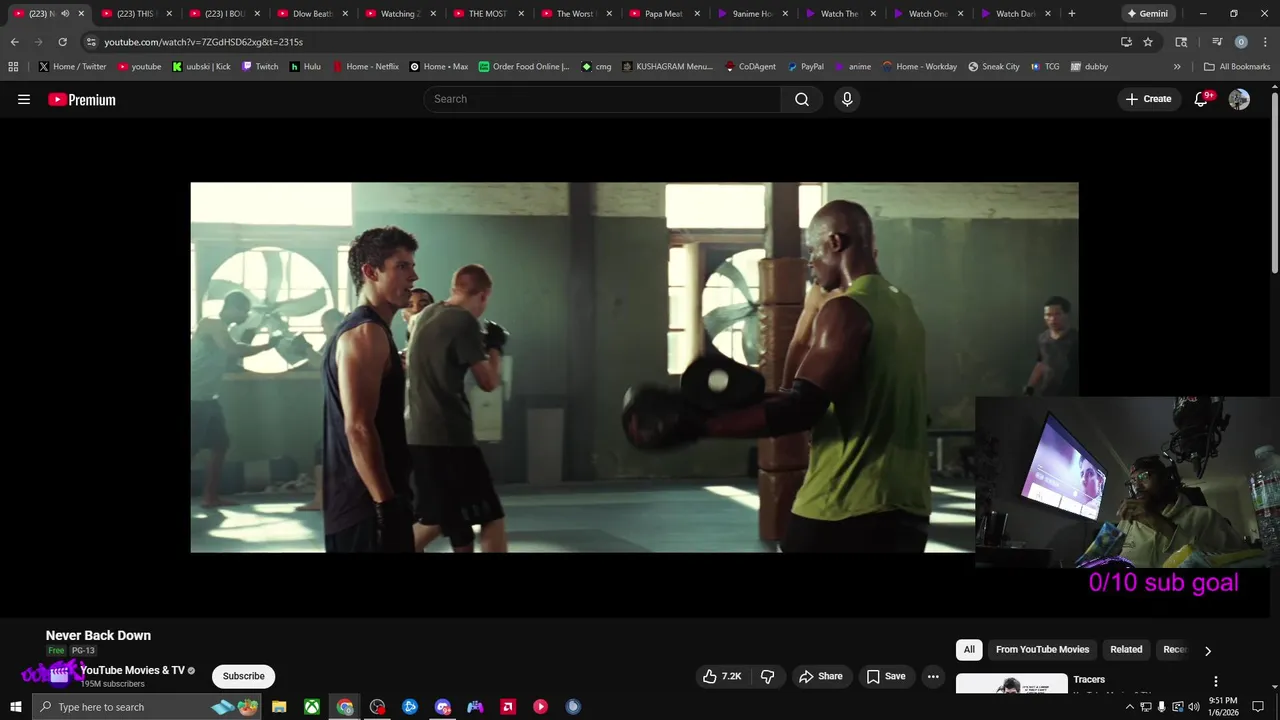
Task: Open the Twitch bookmark
Action: click(x=260, y=66)
